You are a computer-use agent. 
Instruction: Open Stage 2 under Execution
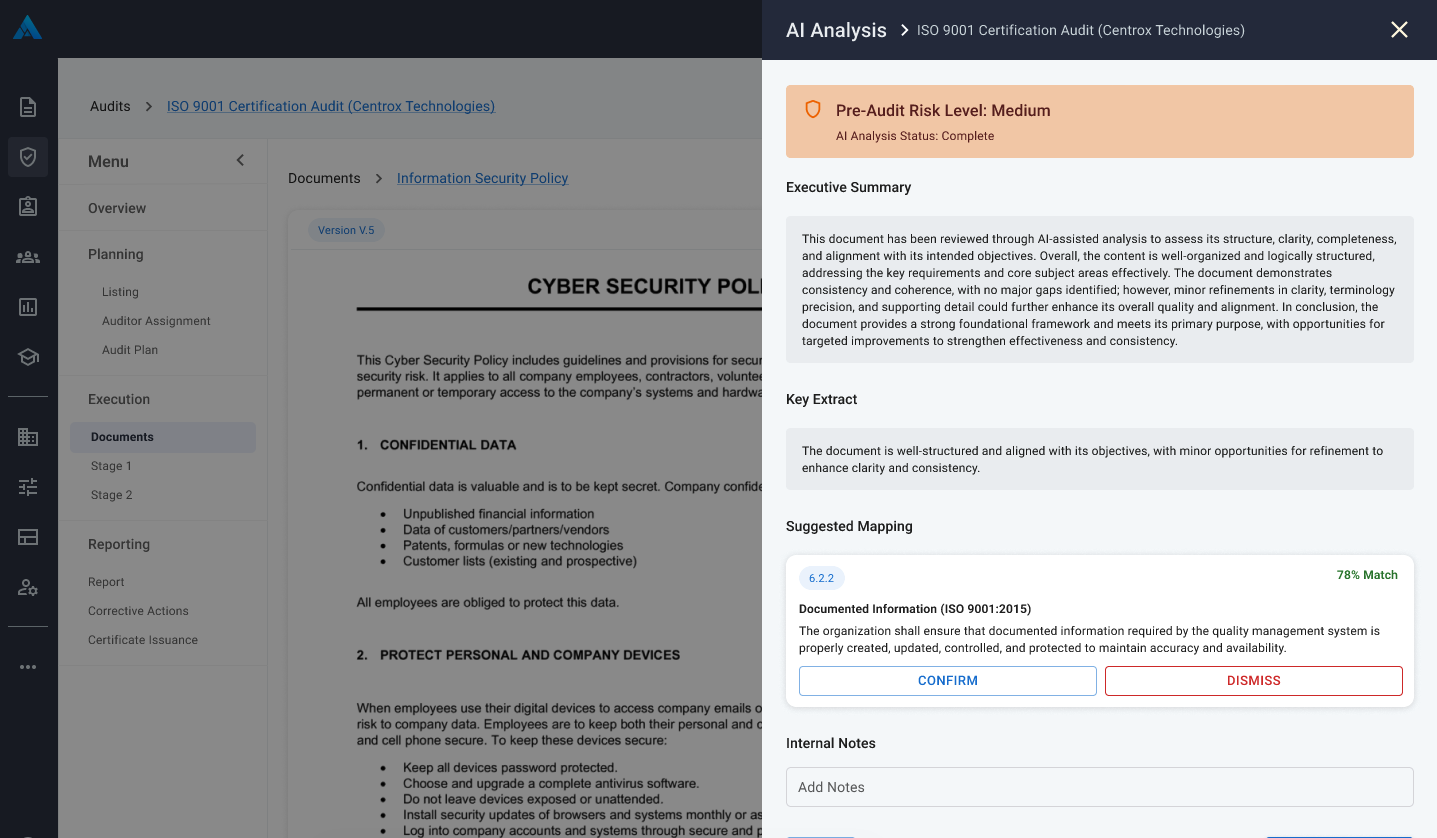click(x=111, y=495)
